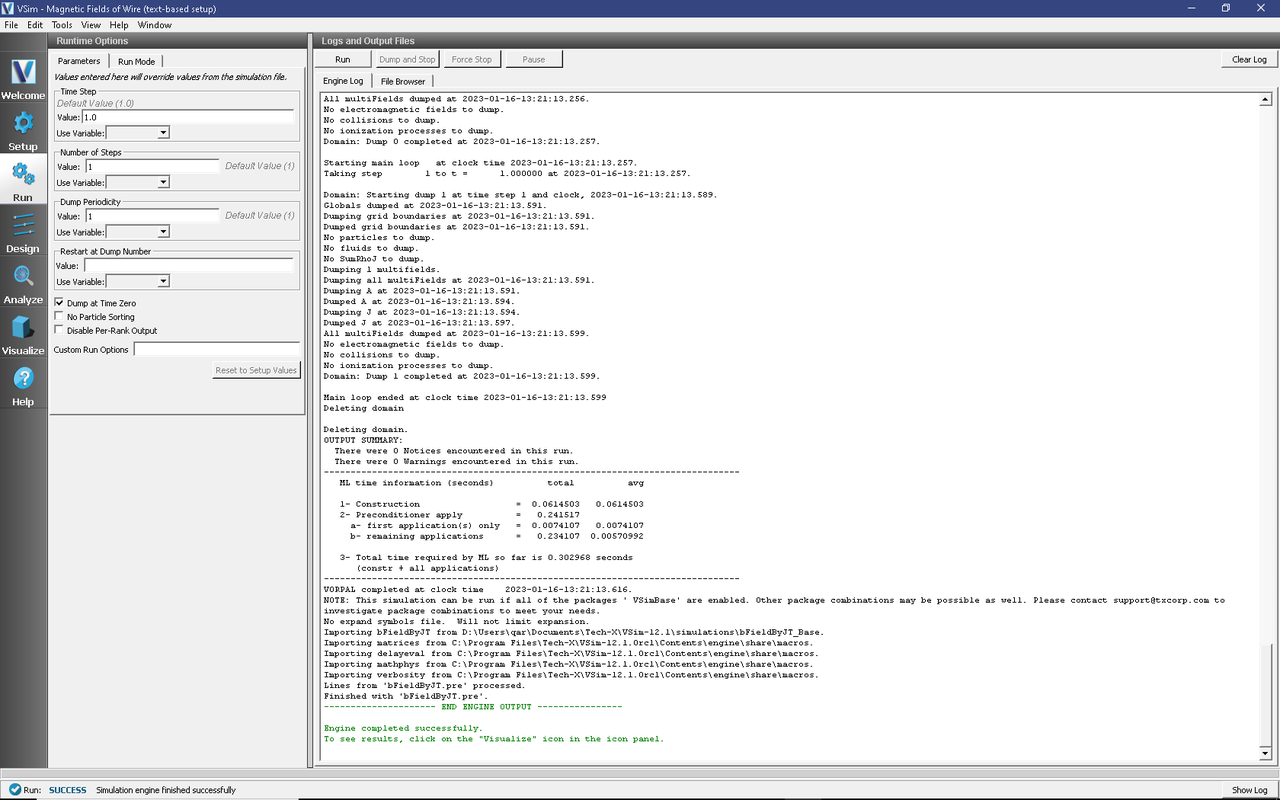Click the 'Engine completed successfully.' log line
The image size is (1280, 800).
(402, 728)
